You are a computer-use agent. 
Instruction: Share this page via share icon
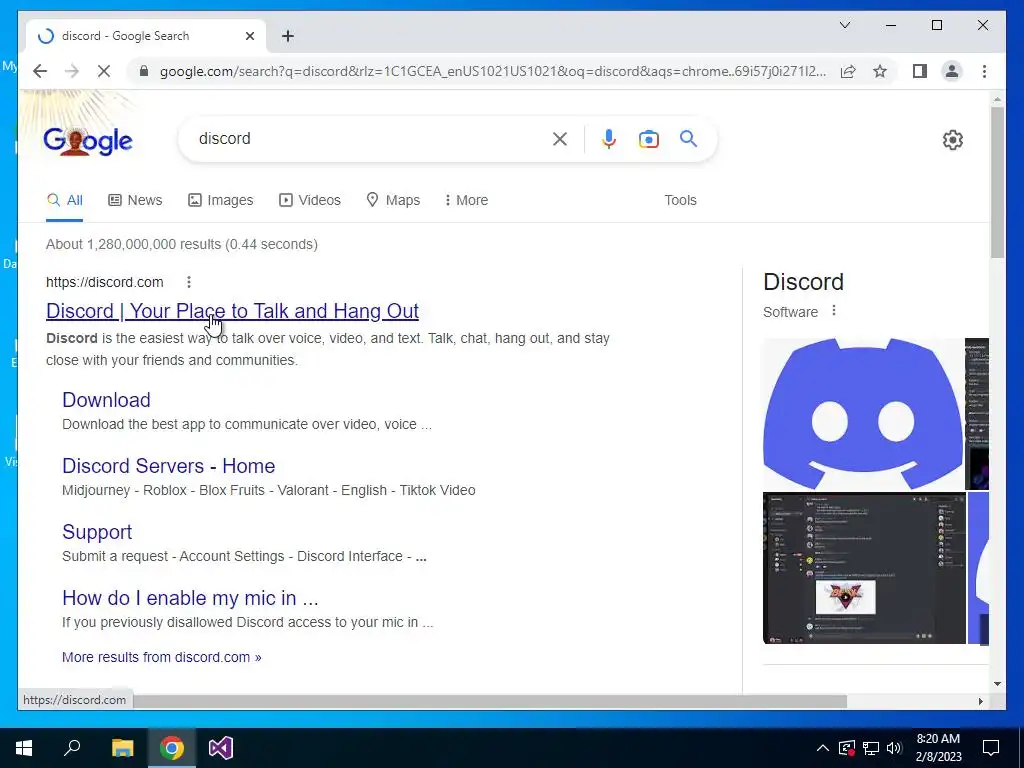click(848, 71)
